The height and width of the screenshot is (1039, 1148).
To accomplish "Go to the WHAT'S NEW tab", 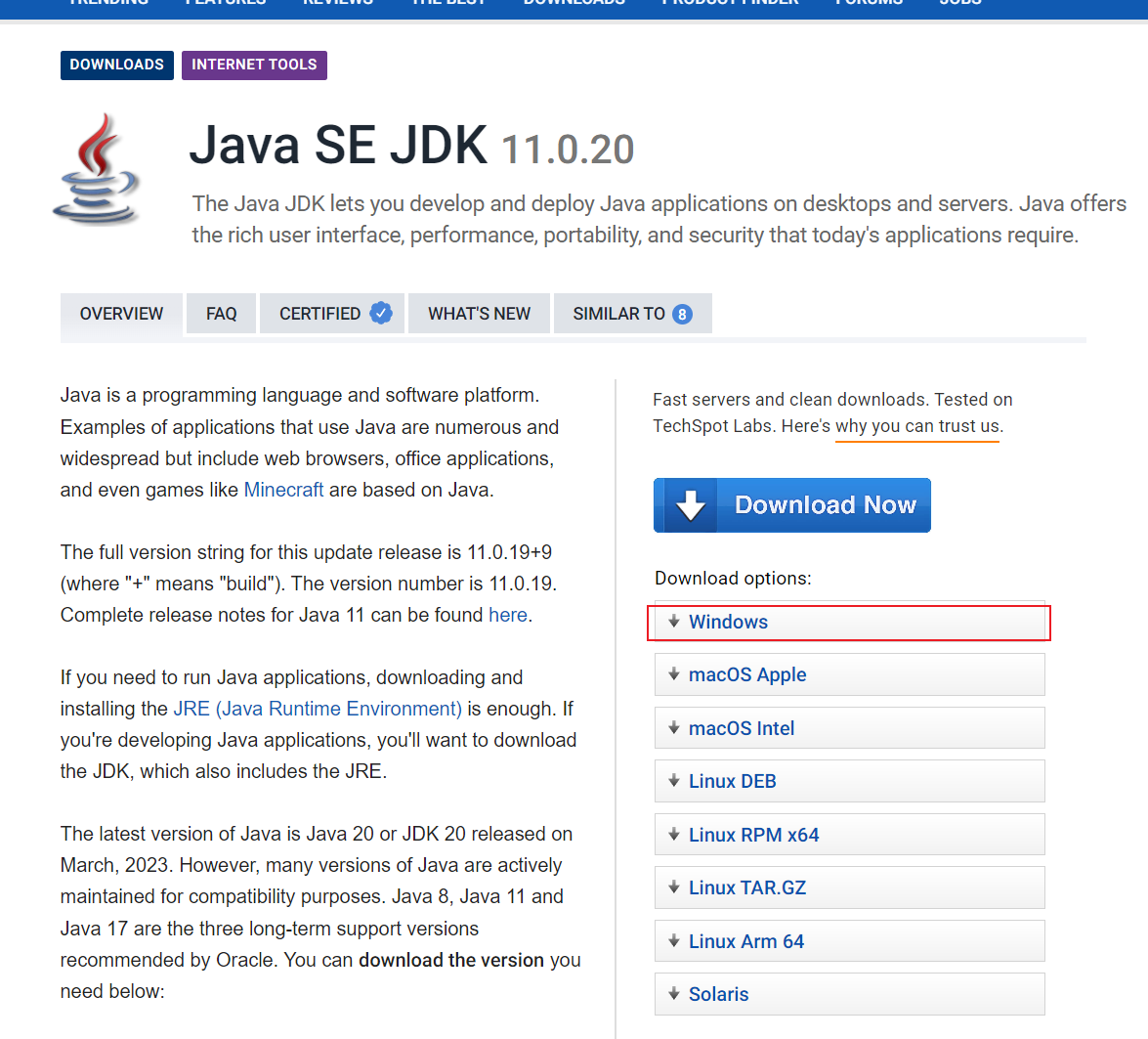I will pos(479,314).
